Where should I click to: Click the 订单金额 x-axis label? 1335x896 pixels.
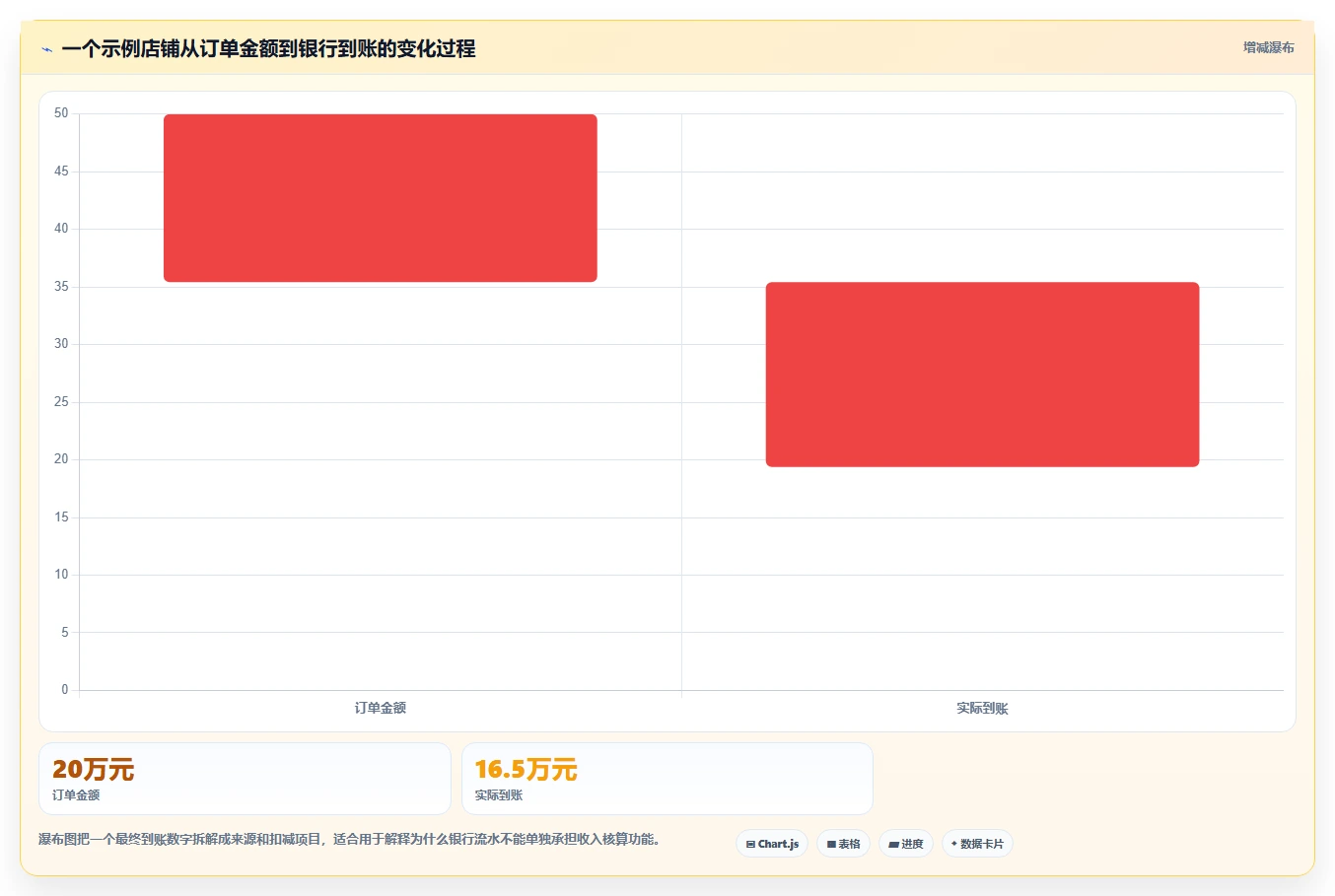tap(381, 708)
